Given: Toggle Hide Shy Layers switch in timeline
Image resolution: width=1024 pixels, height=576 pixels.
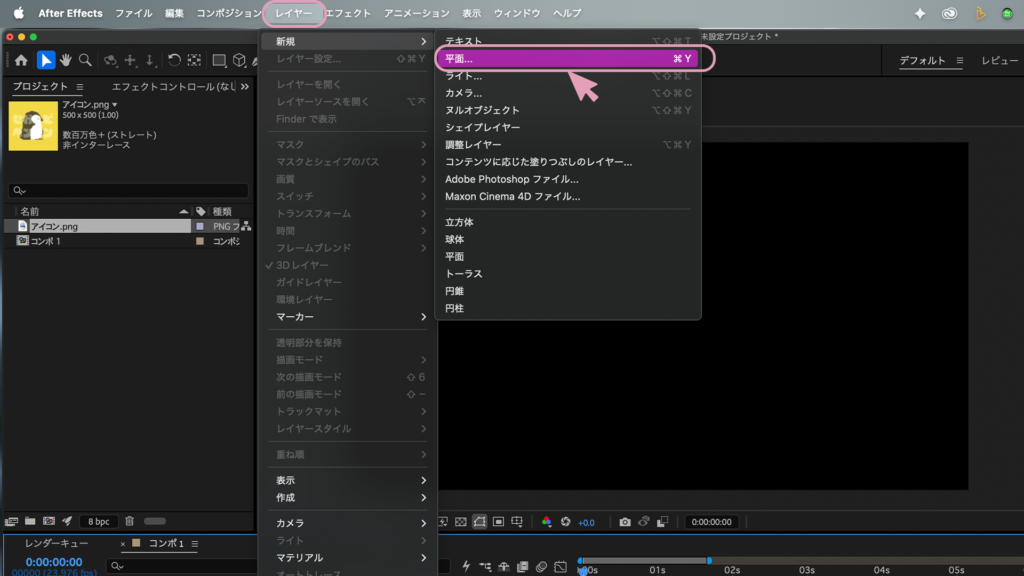Looking at the screenshot, I should click(504, 566).
